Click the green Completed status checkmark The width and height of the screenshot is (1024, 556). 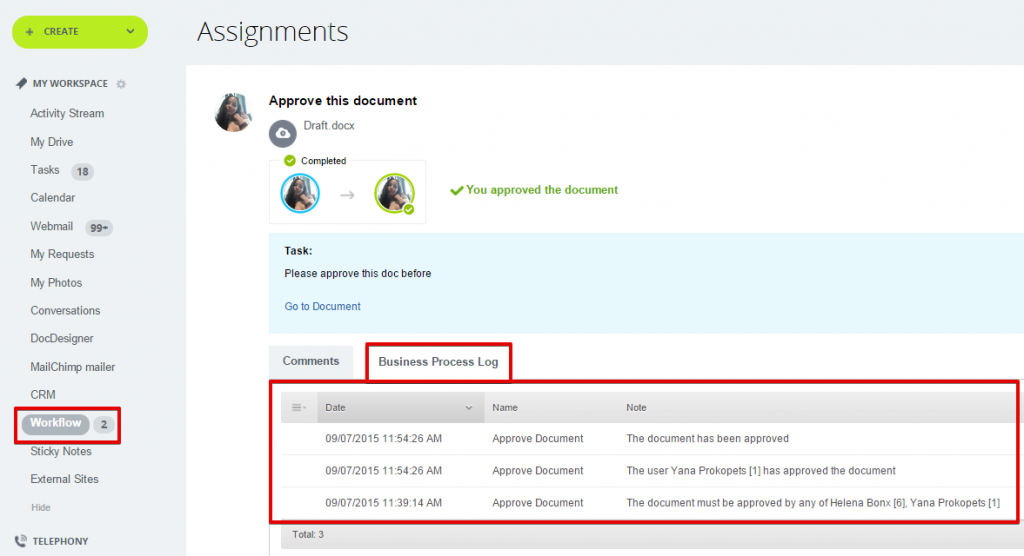click(x=290, y=161)
